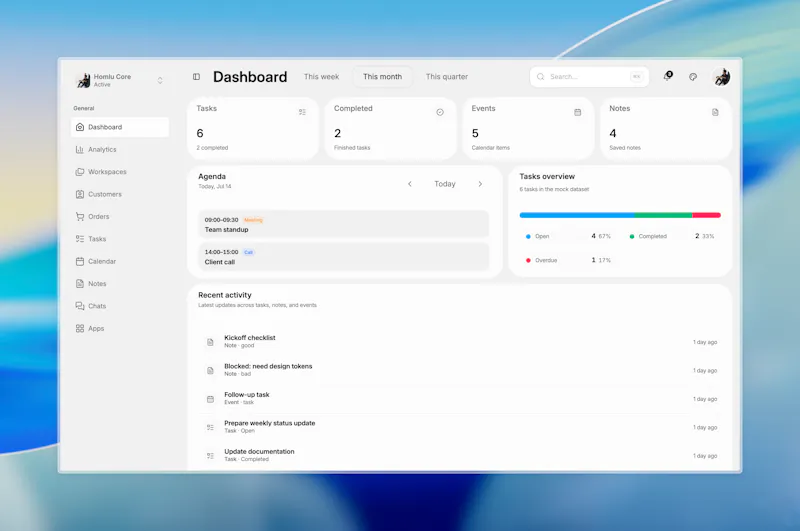Click the magnifier icon in search
This screenshot has height=531, width=800.
pos(541,77)
